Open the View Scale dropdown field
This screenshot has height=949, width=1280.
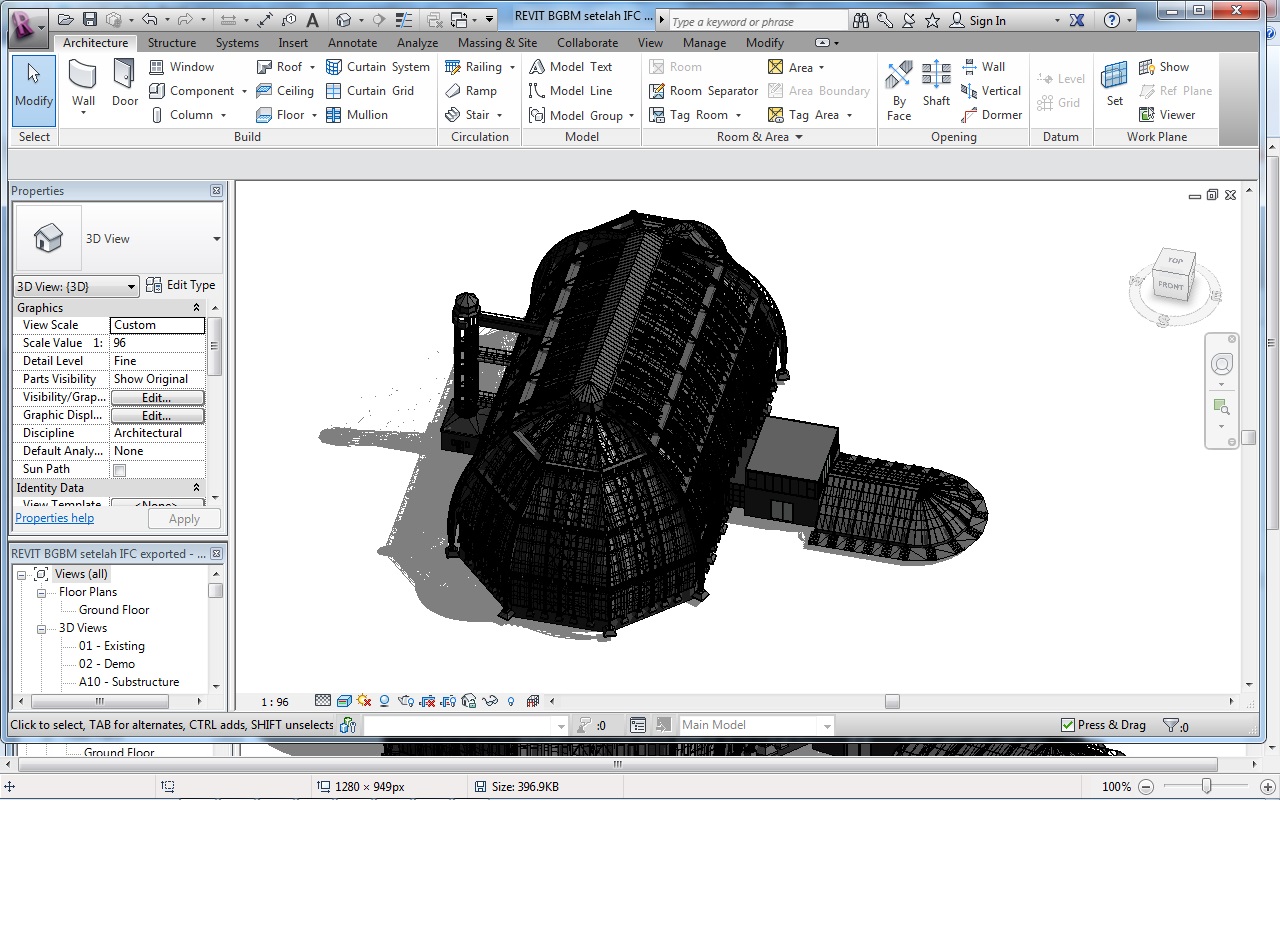[x=157, y=325]
